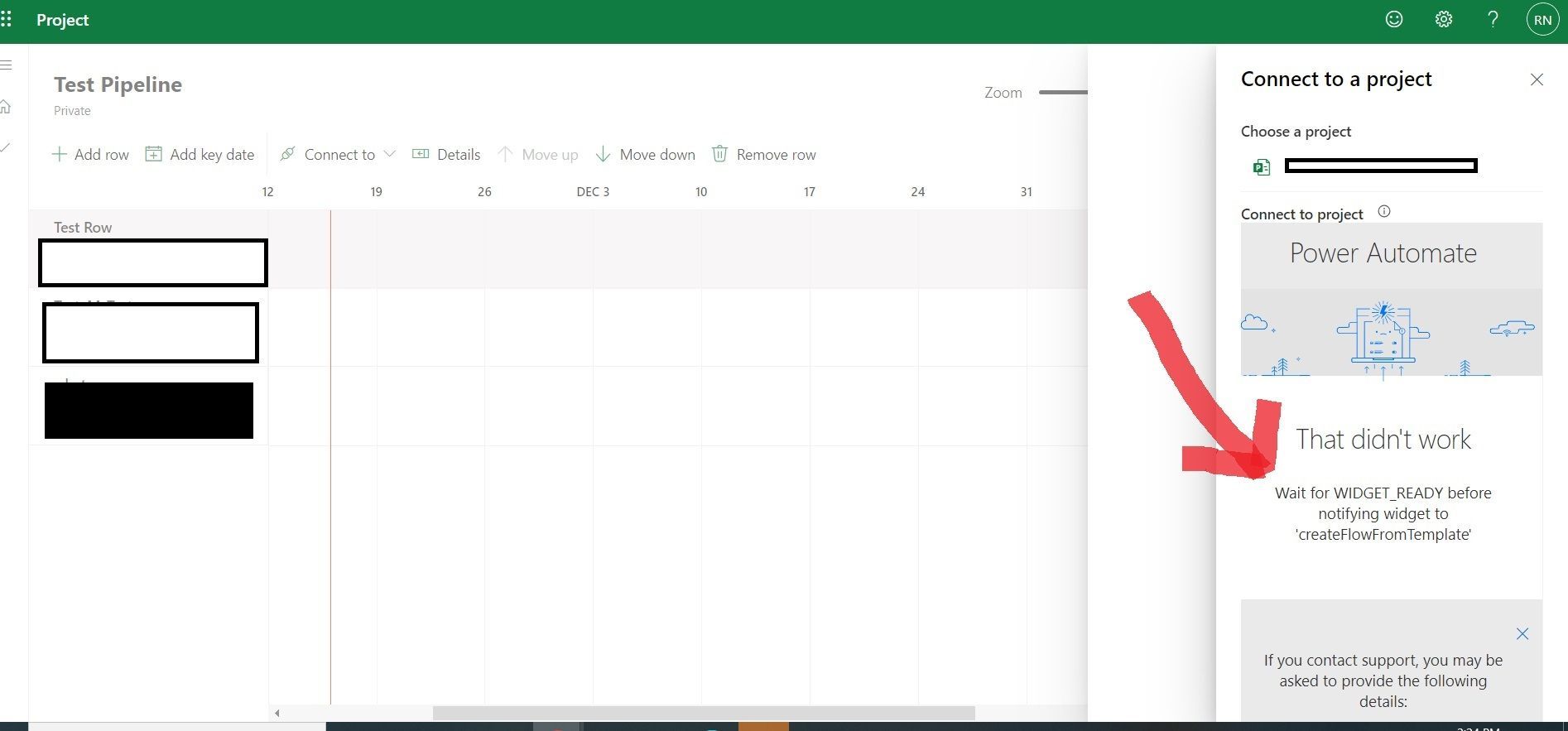The height and width of the screenshot is (731, 1568).
Task: Click Add key date button
Action: click(x=200, y=154)
